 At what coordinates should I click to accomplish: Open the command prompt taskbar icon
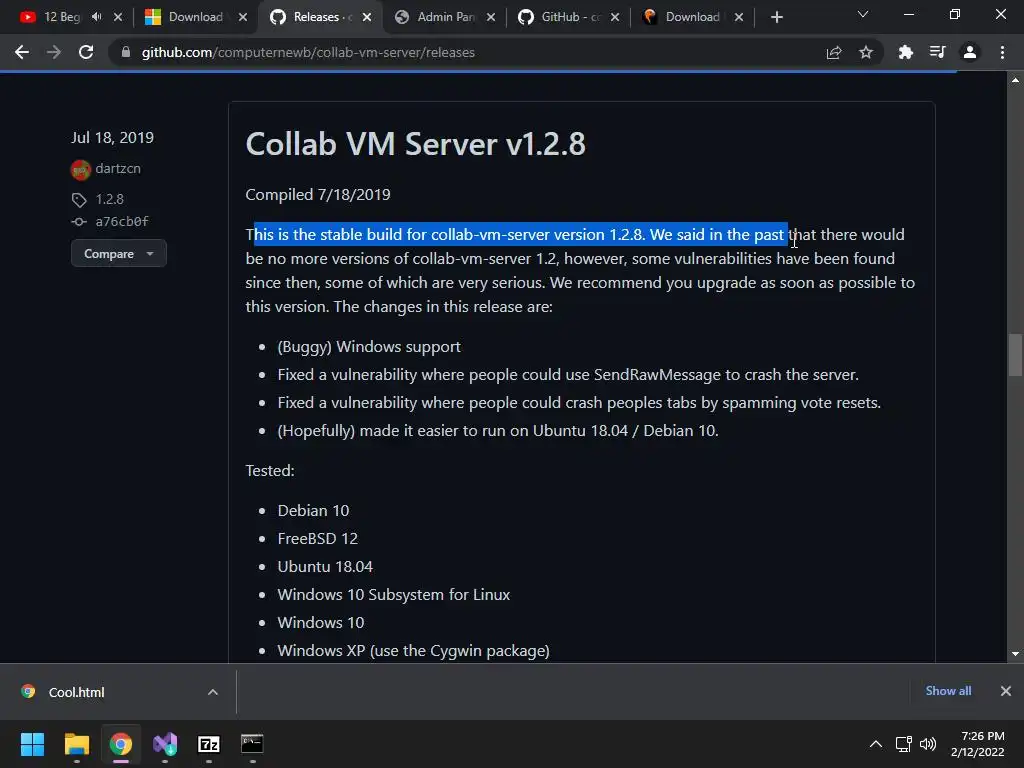pos(252,744)
